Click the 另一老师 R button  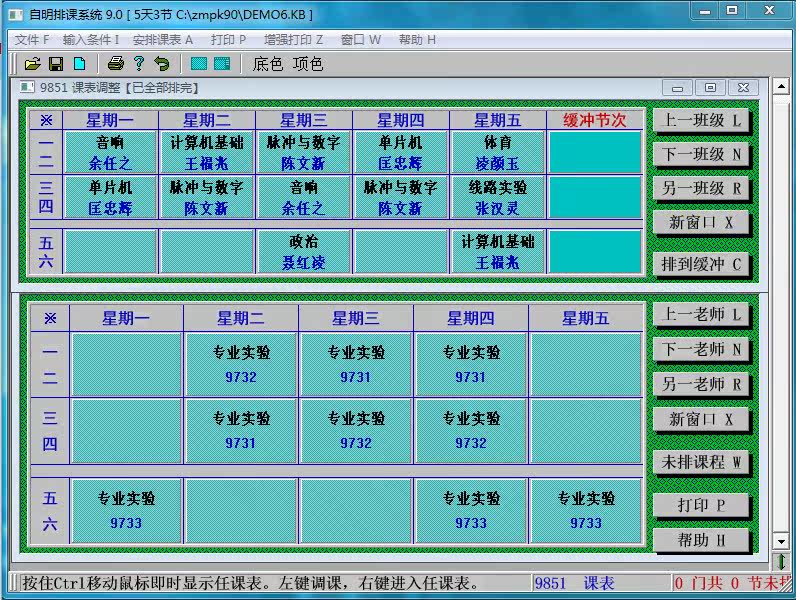[701, 385]
